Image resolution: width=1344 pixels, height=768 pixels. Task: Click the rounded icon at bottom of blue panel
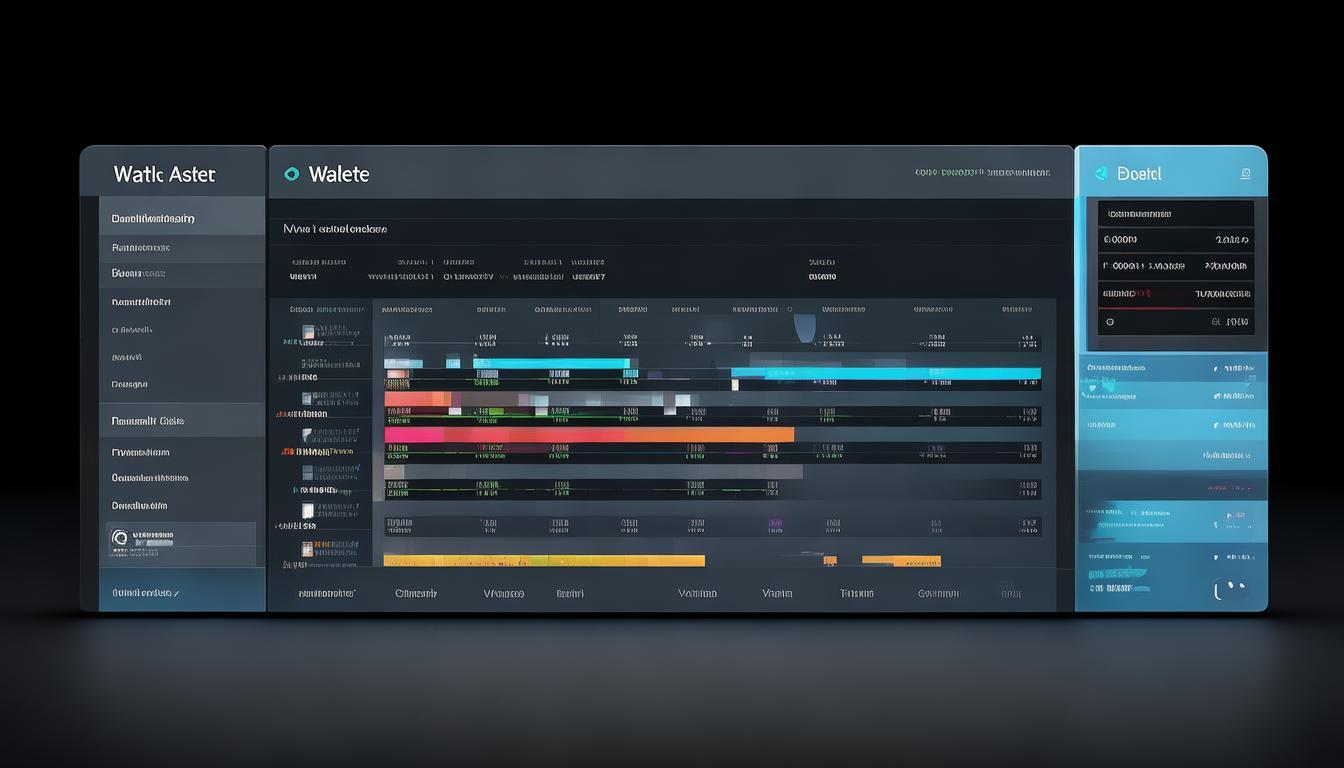1230,589
